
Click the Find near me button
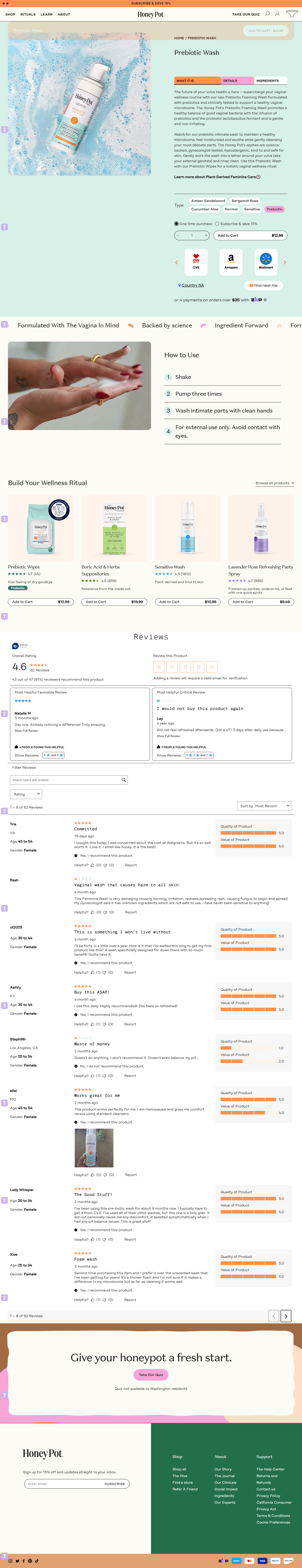(x=263, y=285)
